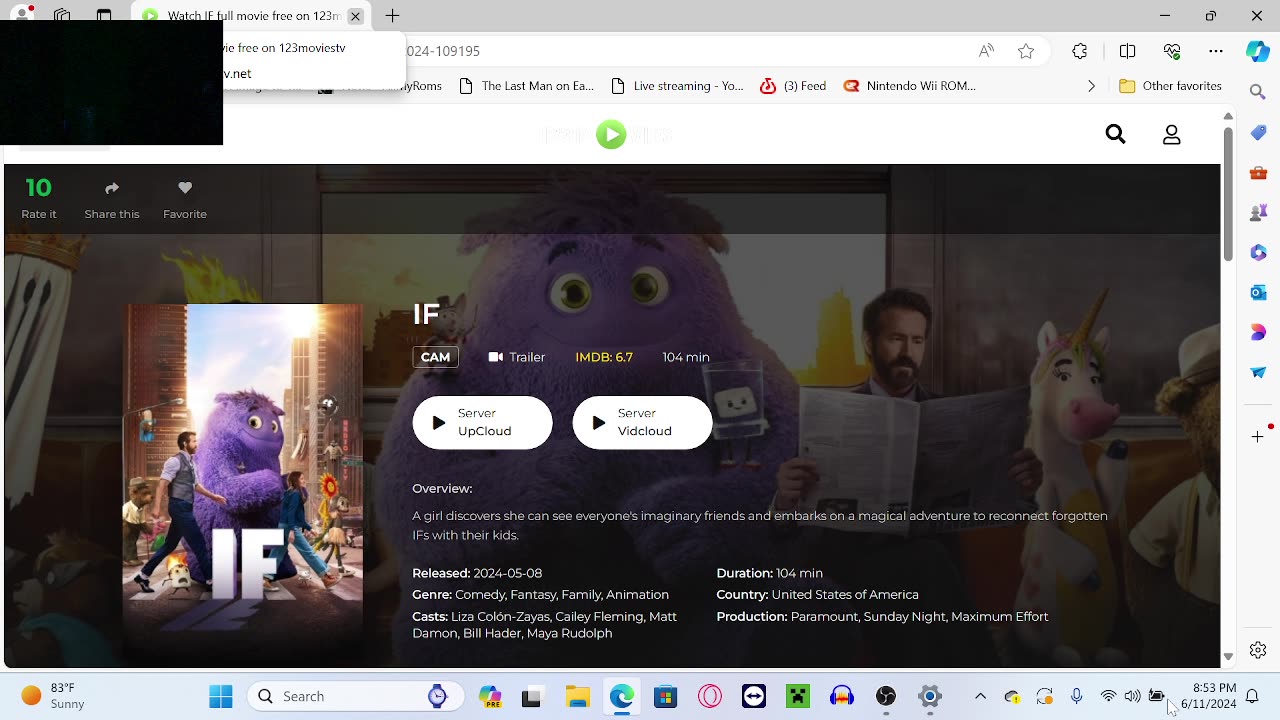The height and width of the screenshot is (720, 1280).
Task: Play movie on Server UpCloud
Action: point(482,422)
